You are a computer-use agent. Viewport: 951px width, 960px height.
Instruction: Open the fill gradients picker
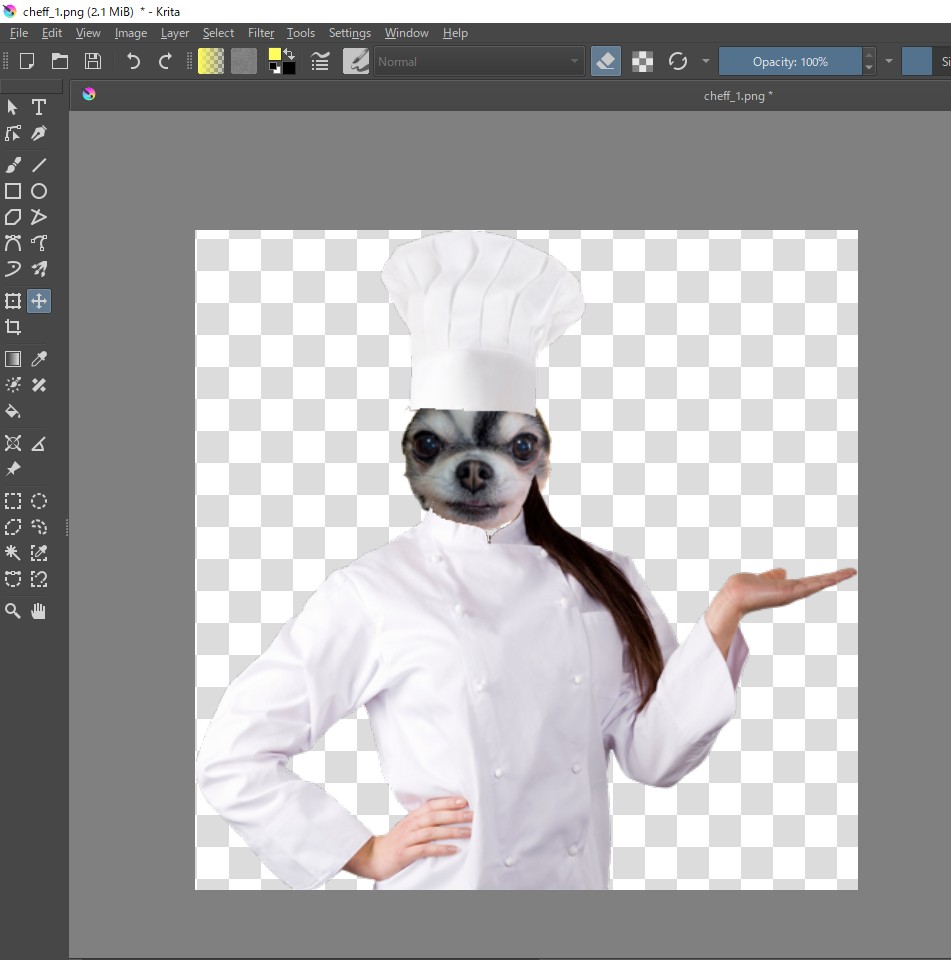(x=211, y=61)
